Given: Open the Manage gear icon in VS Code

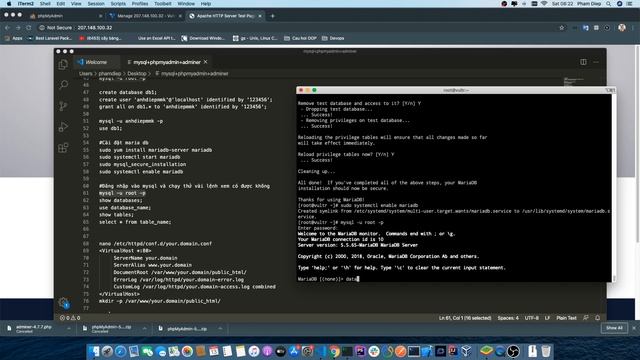Looking at the screenshot, I should [63, 303].
